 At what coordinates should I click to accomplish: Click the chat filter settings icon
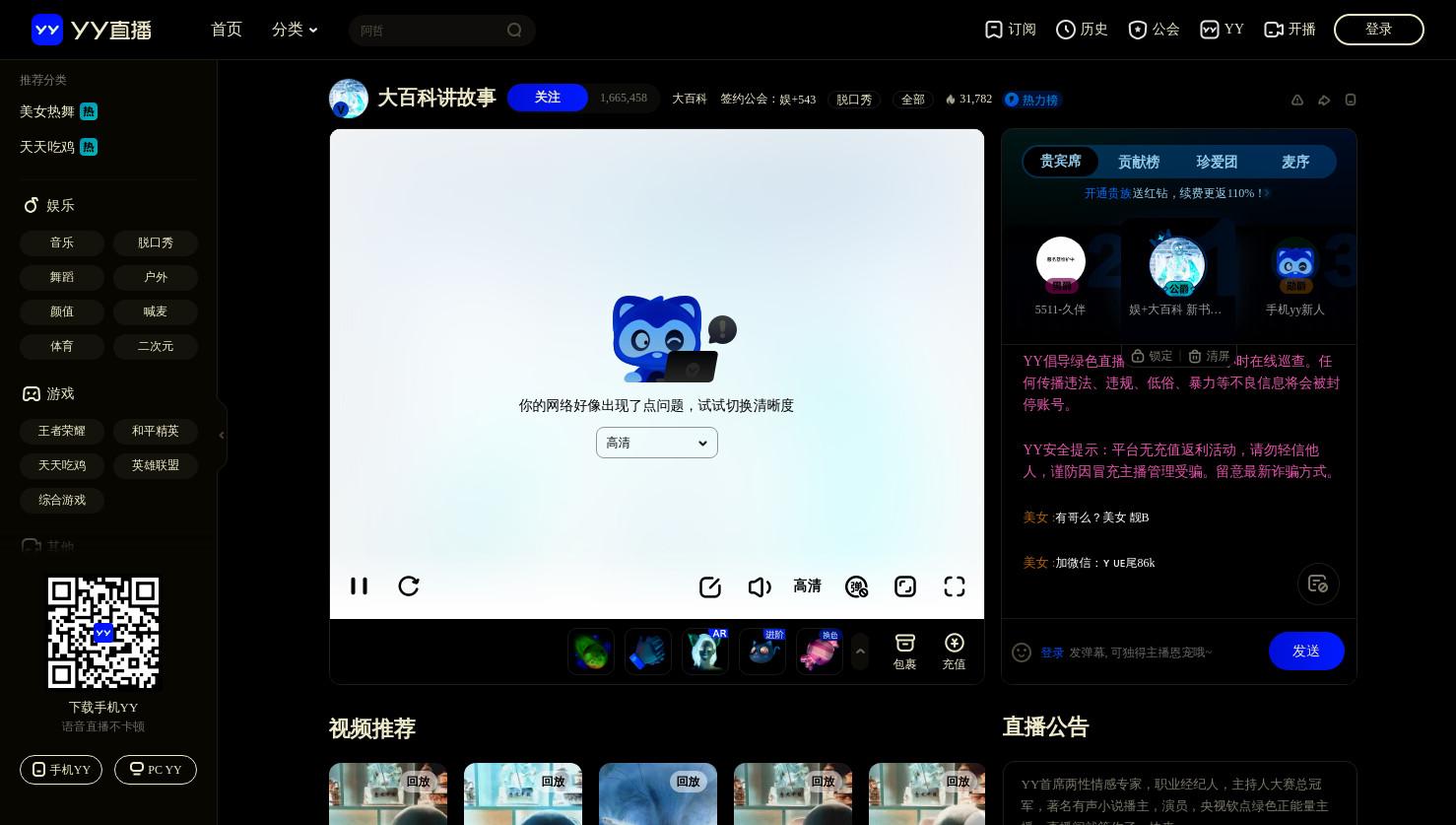click(x=1318, y=584)
